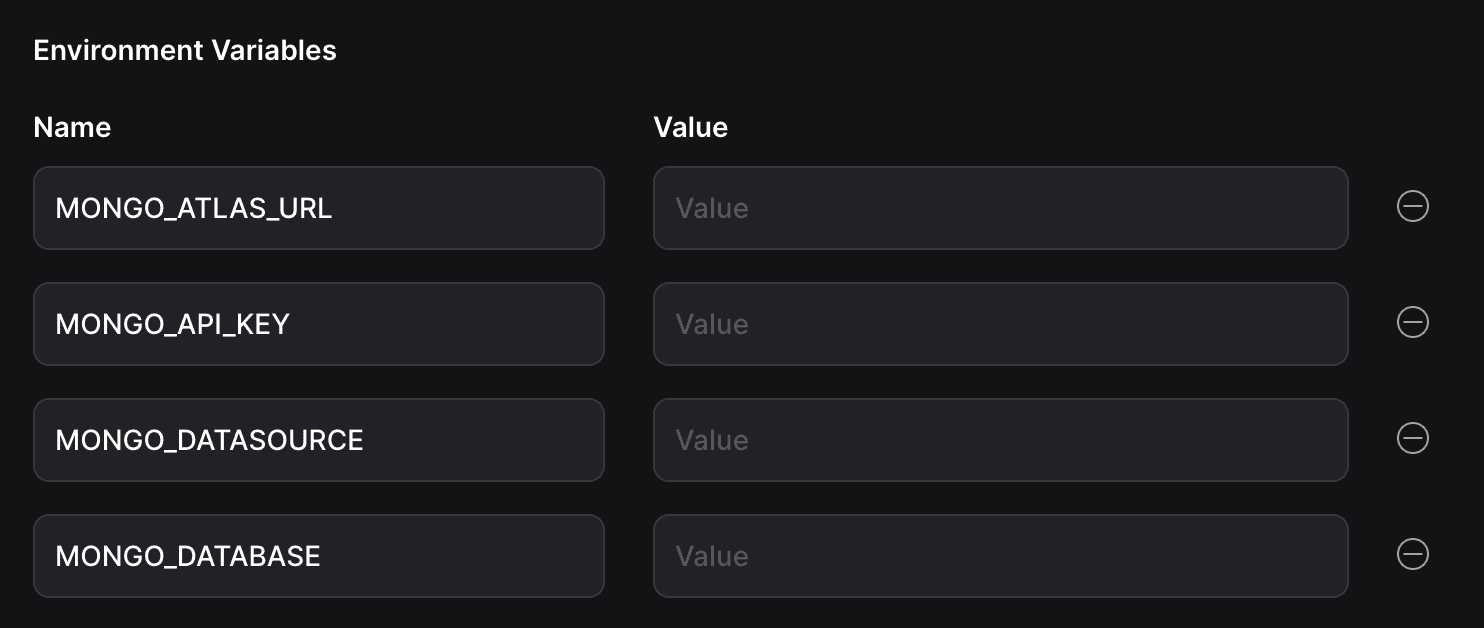This screenshot has height=628, width=1484.
Task: Click the remove icon beside MONGO_DATABASE
Action: click(x=1412, y=553)
